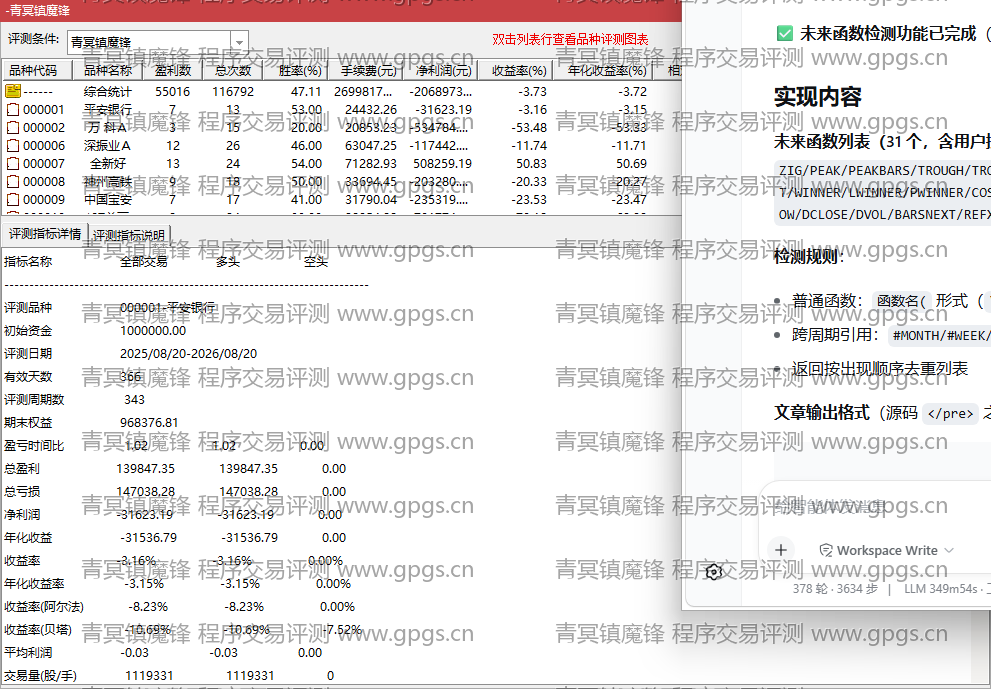Click the 评测日期 range 2025/08/20-2026/08/20
991x689 pixels.
click(188, 353)
